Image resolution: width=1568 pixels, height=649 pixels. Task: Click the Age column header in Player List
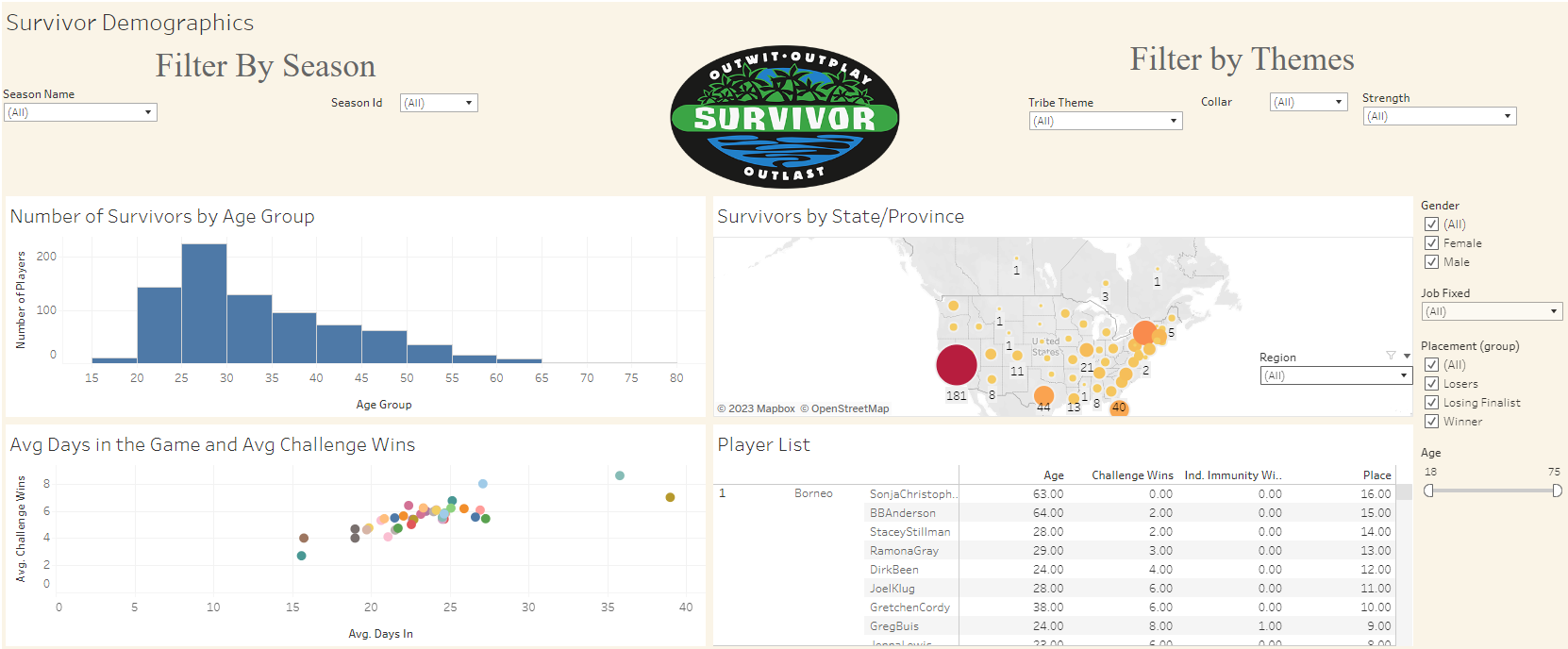[x=1054, y=475]
